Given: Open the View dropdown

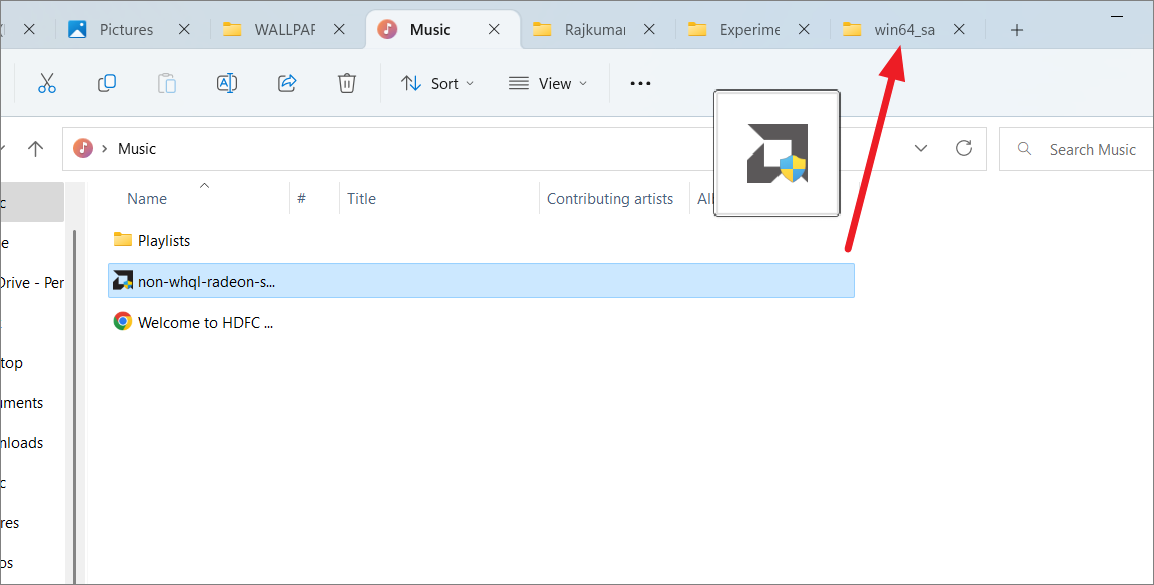Looking at the screenshot, I should point(548,83).
